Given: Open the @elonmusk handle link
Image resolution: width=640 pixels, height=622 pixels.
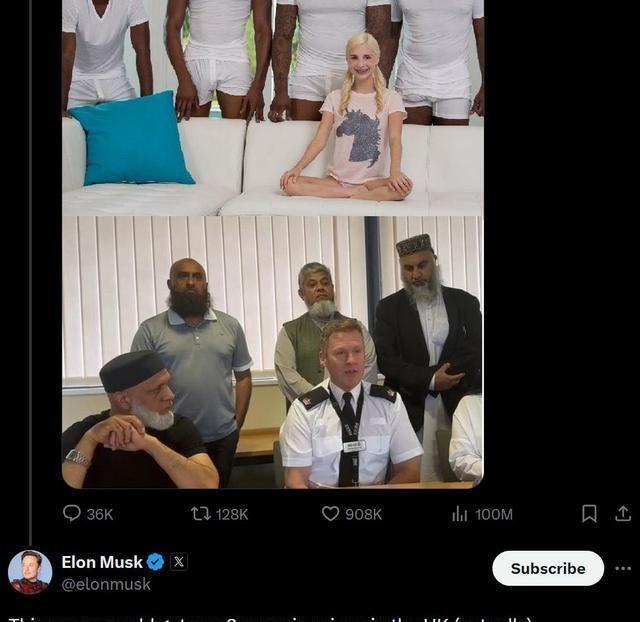Looking at the screenshot, I should tap(106, 584).
